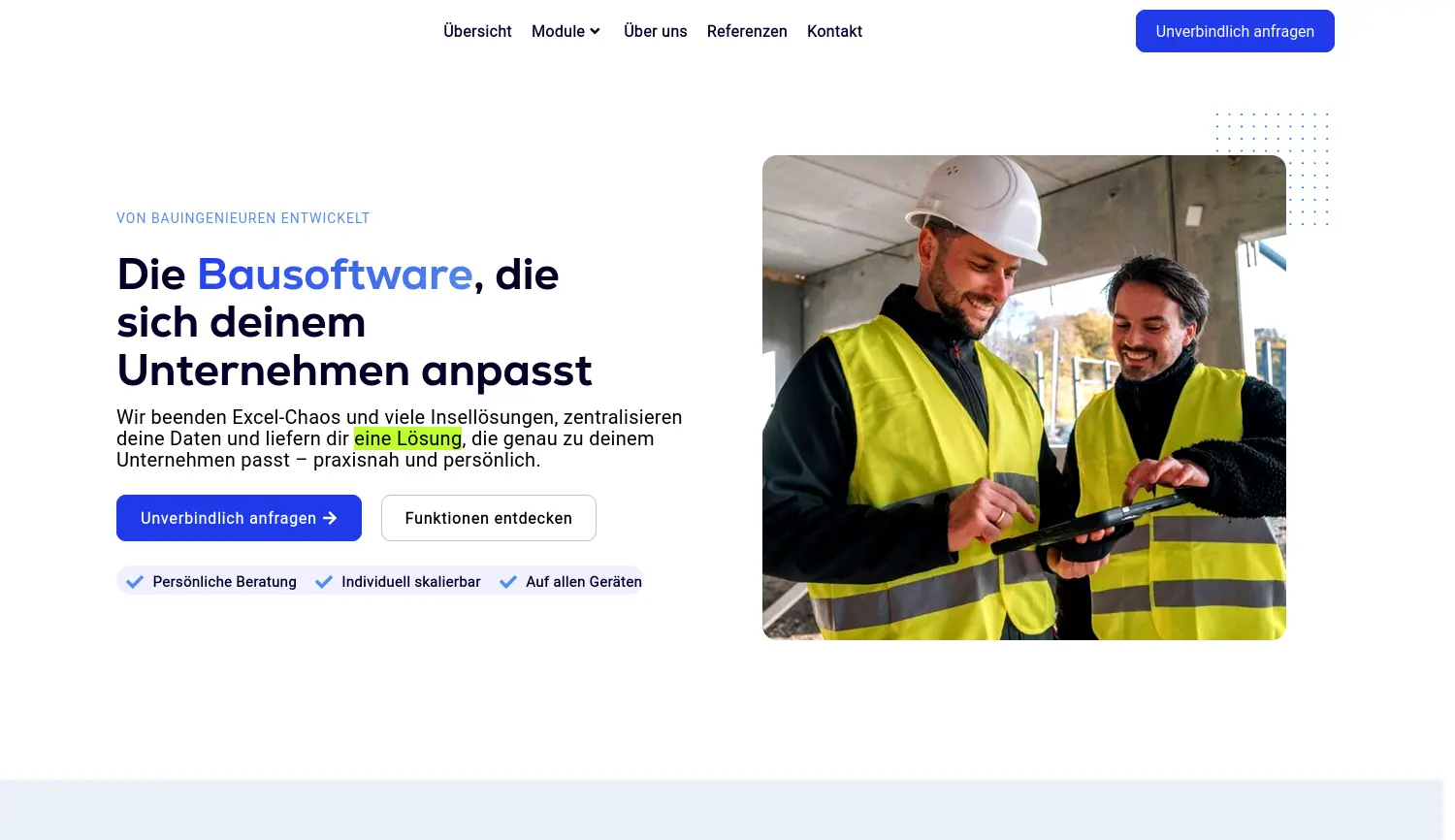Screen dimensions: 1455x840
Task: Click the checkmark icon next to Individuell skalierbar
Action: tap(324, 581)
